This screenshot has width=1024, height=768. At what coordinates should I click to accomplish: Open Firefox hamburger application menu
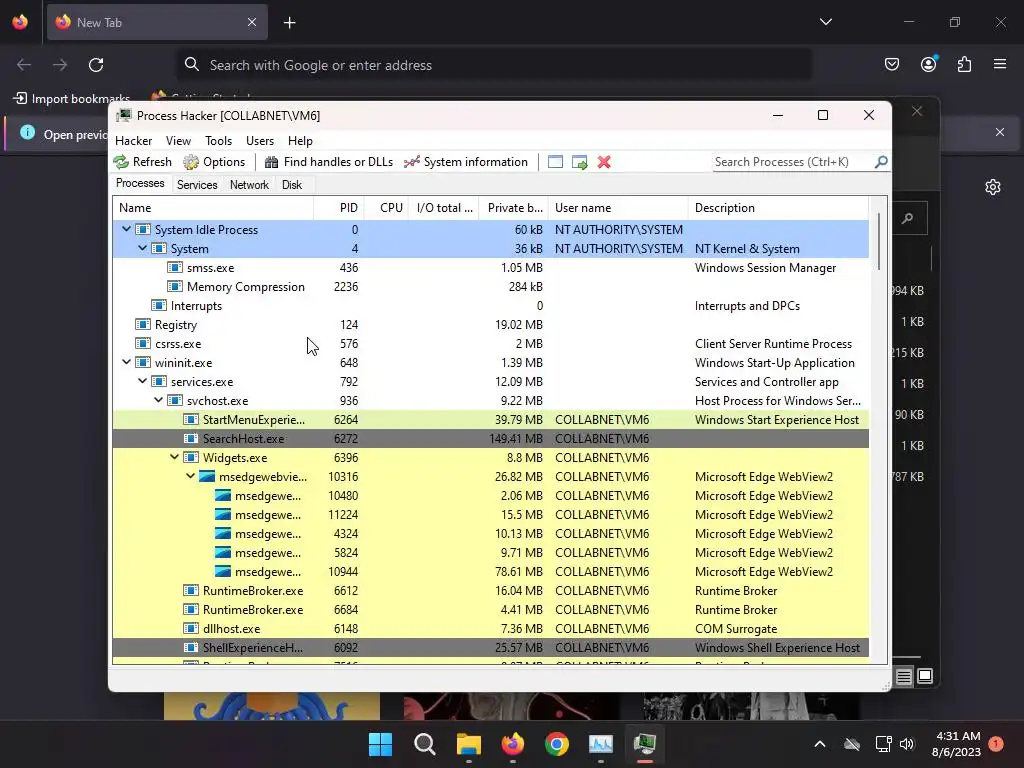coord(1000,64)
